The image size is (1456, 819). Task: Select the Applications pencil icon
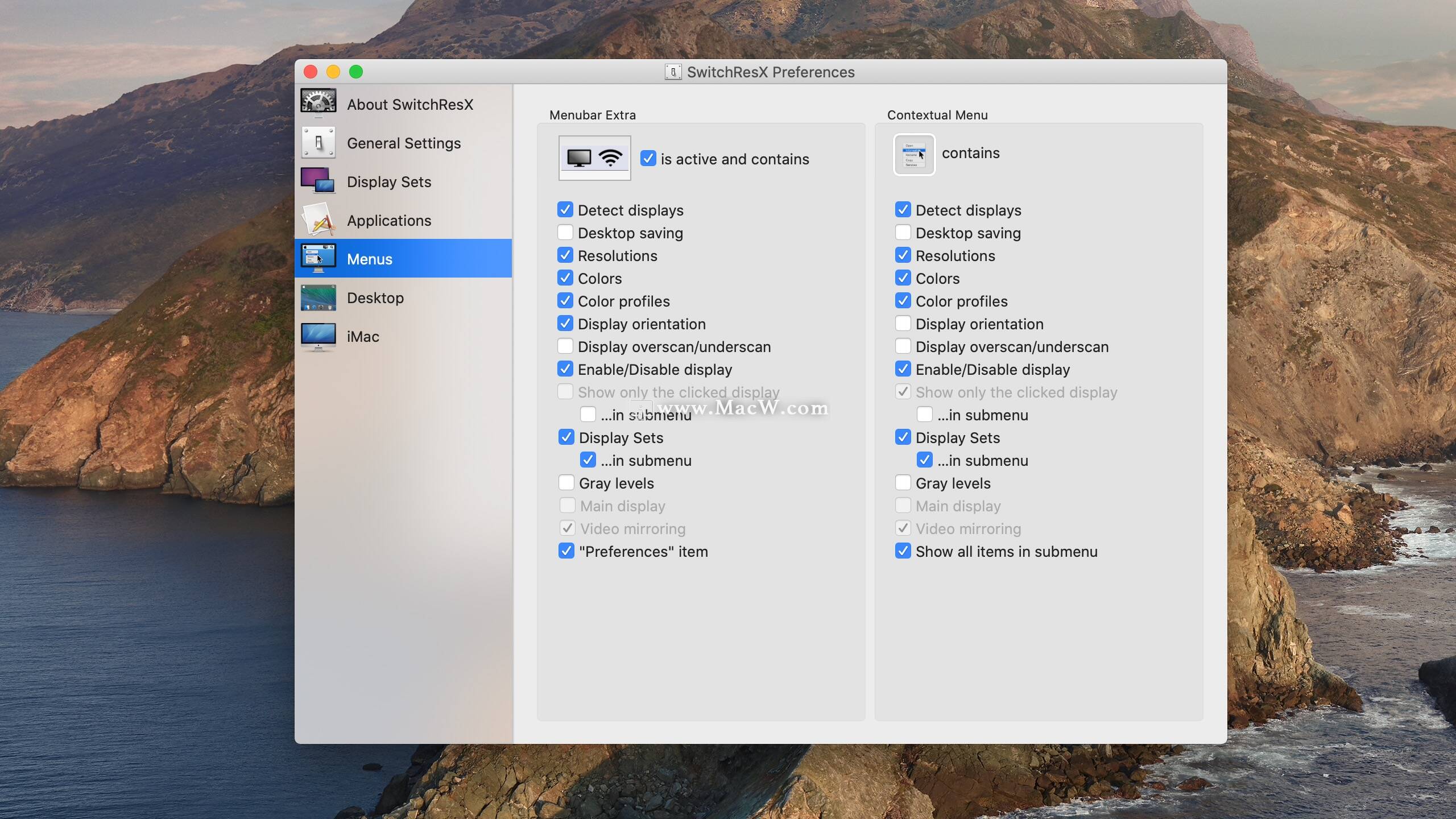pos(318,220)
